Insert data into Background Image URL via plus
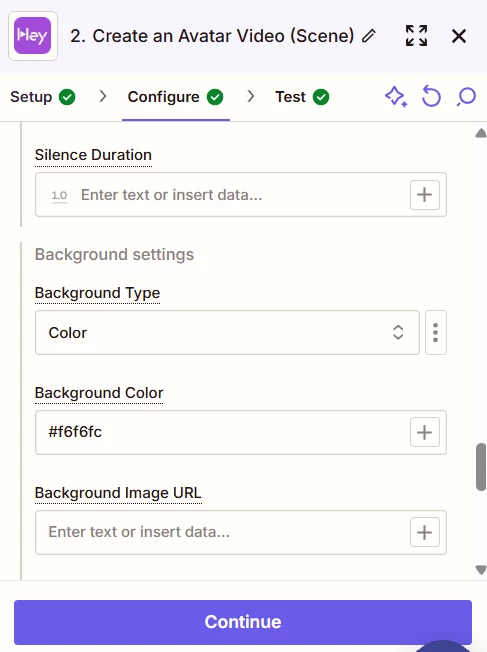487x652 pixels. [425, 532]
